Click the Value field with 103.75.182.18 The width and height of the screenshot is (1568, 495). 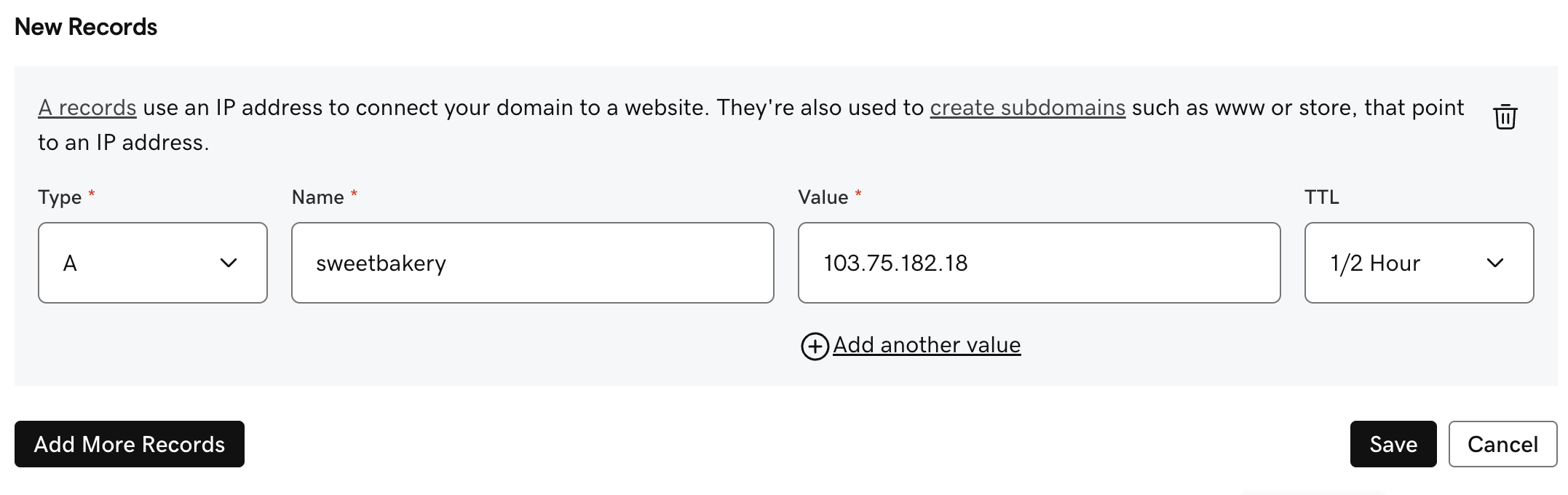point(1039,263)
